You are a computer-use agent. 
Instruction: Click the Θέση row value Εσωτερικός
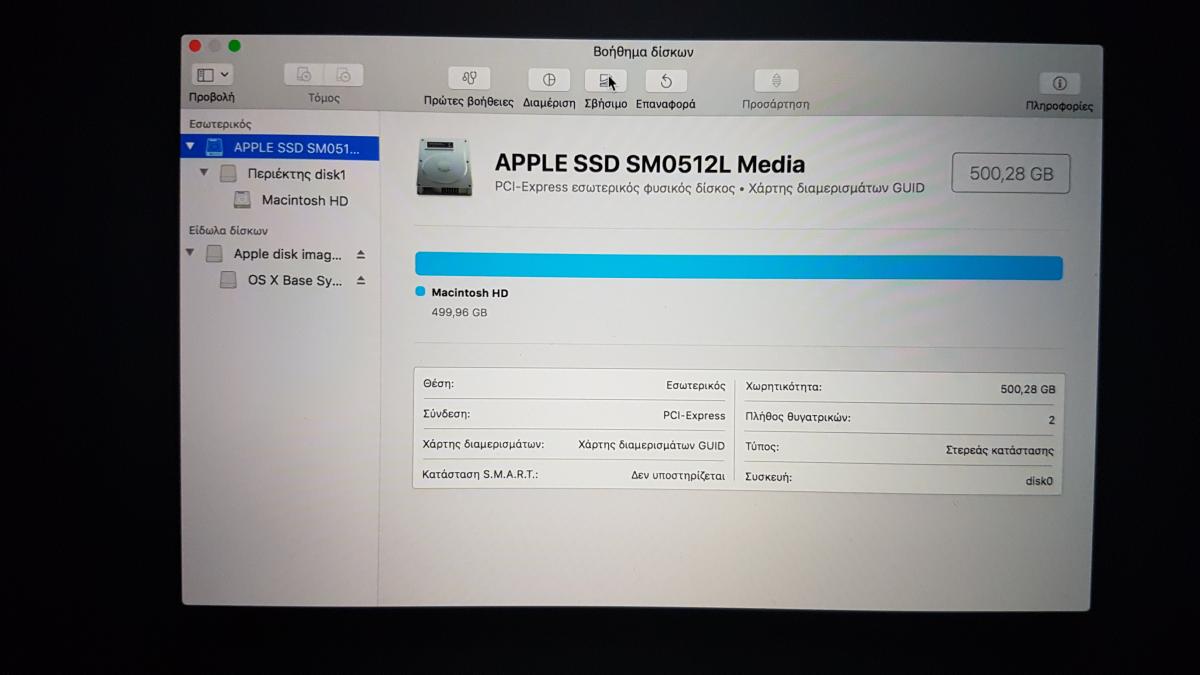(x=696, y=385)
